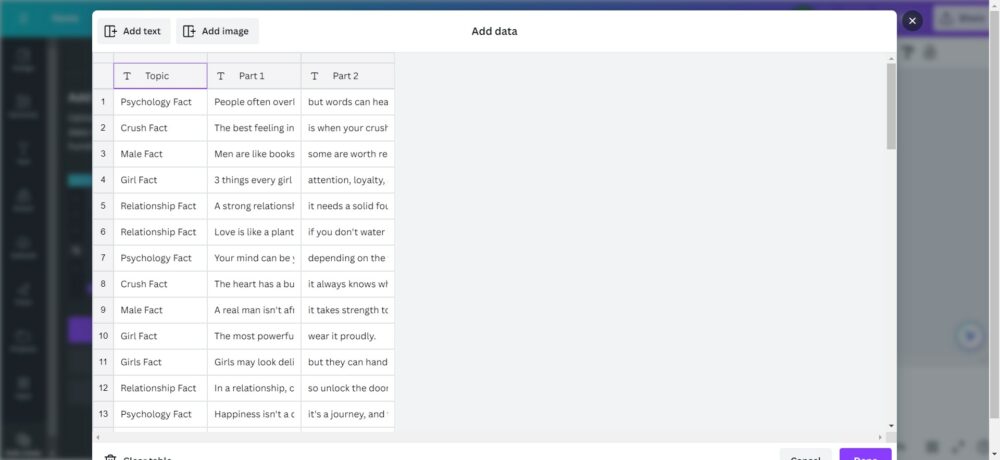Image resolution: width=1000 pixels, height=460 pixels.
Task: Click cell 'some are worth re'
Action: click(x=348, y=154)
